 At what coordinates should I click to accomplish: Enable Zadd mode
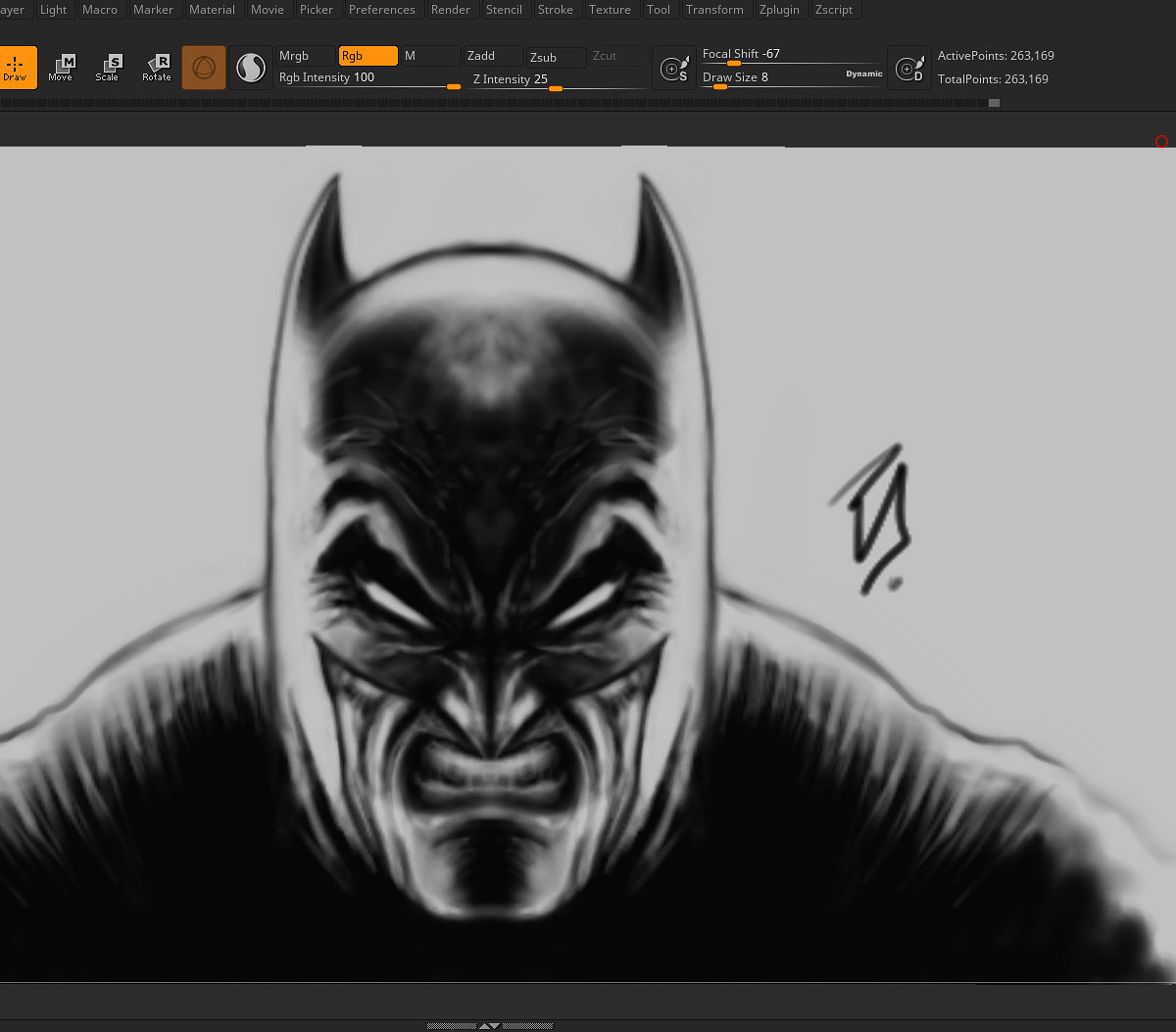click(x=493, y=56)
